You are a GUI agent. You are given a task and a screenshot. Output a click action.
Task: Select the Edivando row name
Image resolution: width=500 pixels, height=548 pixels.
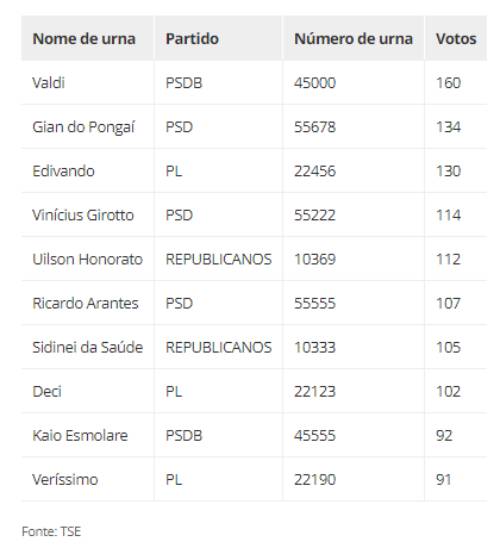coord(63,171)
